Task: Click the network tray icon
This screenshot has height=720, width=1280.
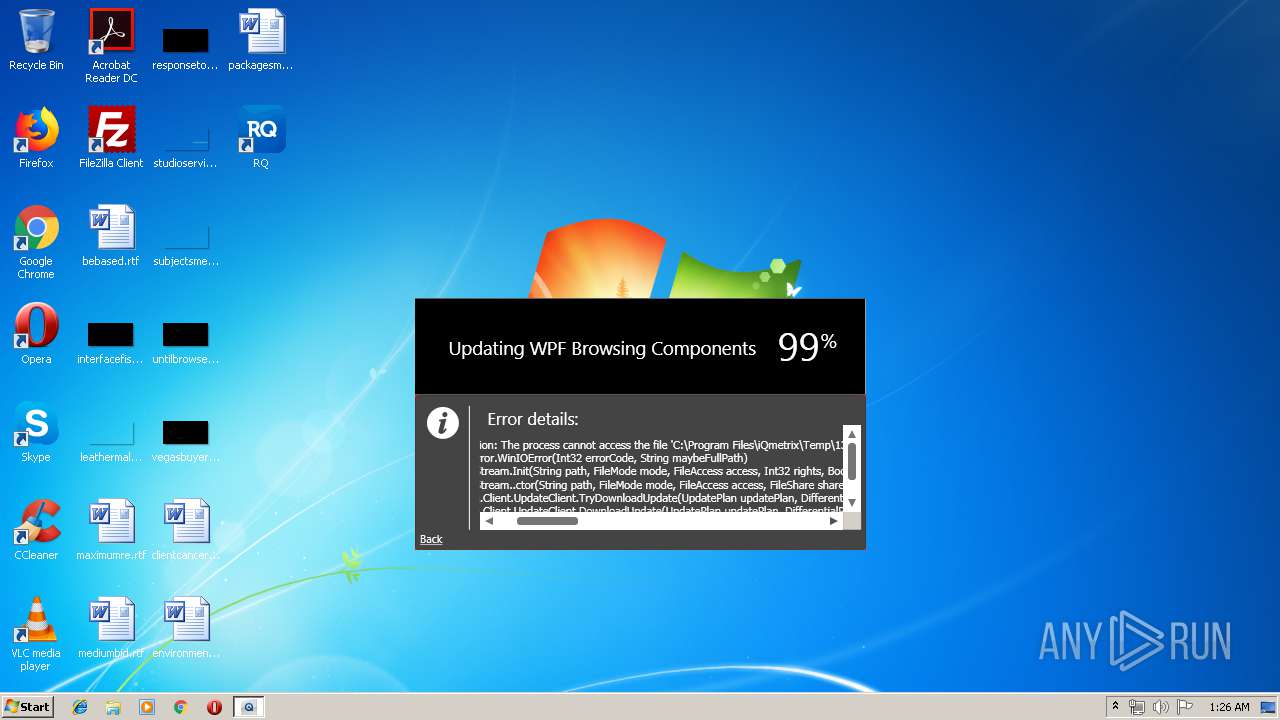Action: (x=1137, y=707)
